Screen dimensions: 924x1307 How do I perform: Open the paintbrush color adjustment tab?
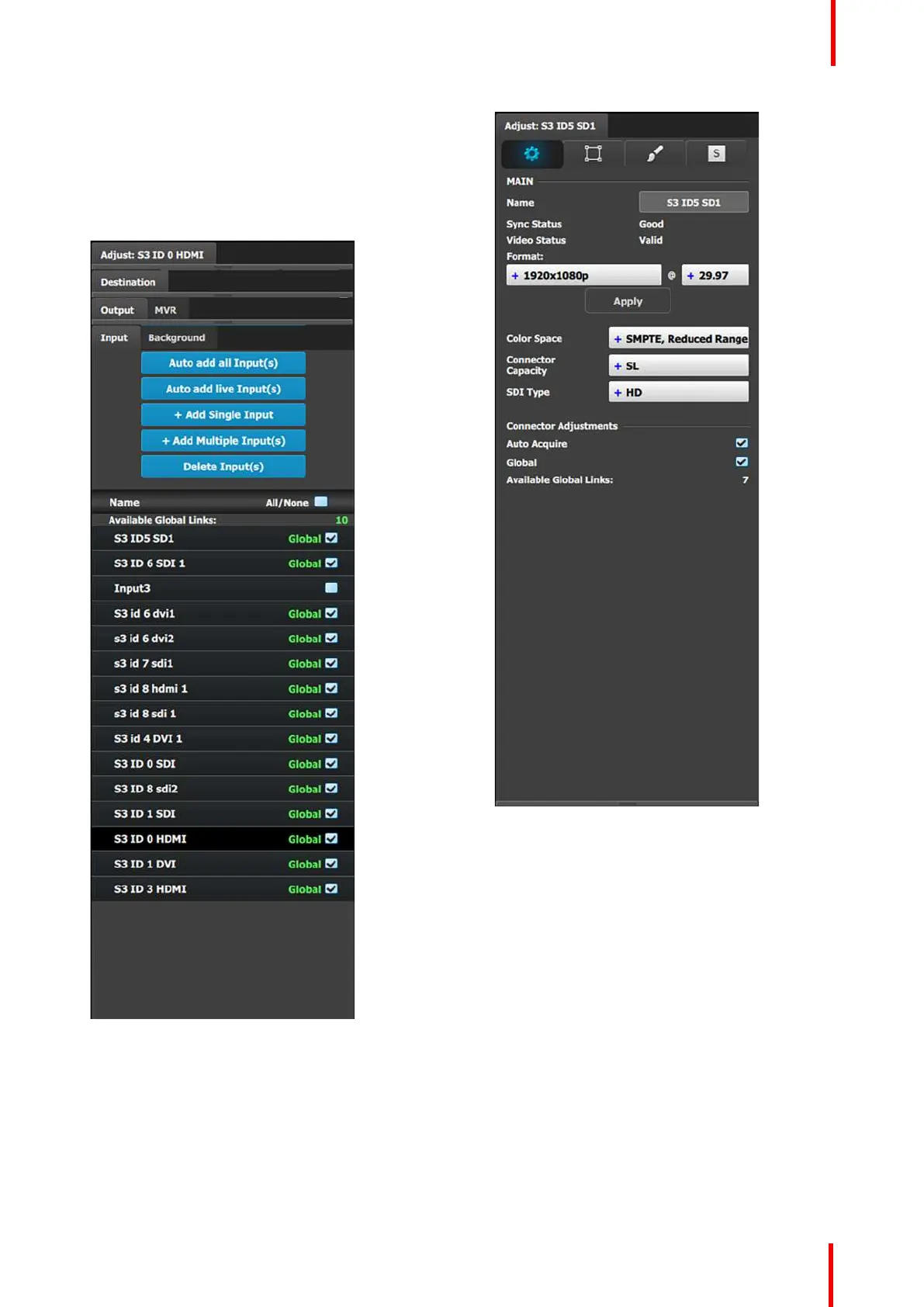coord(655,154)
